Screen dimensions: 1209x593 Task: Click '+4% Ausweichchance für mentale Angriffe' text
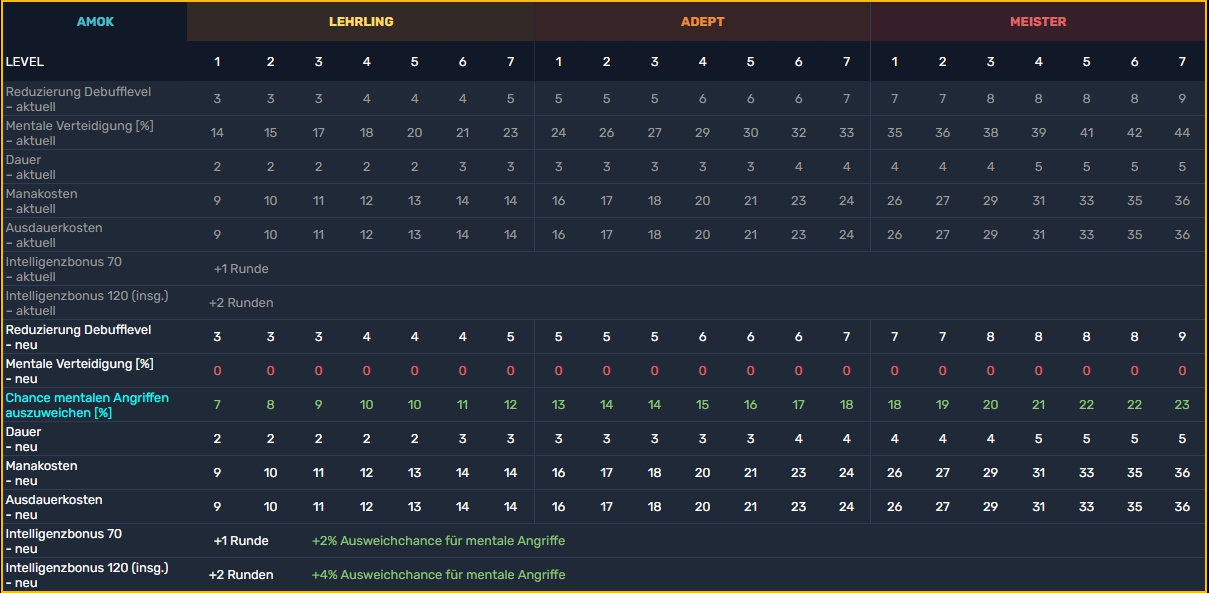[x=438, y=574]
